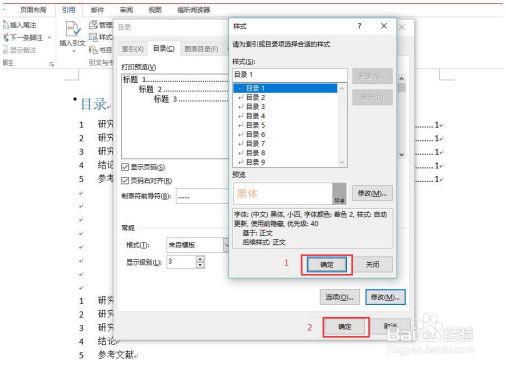Open the footnote group dialog launcher
Image resolution: width=506 pixels, height=370 pixels.
click(52, 64)
